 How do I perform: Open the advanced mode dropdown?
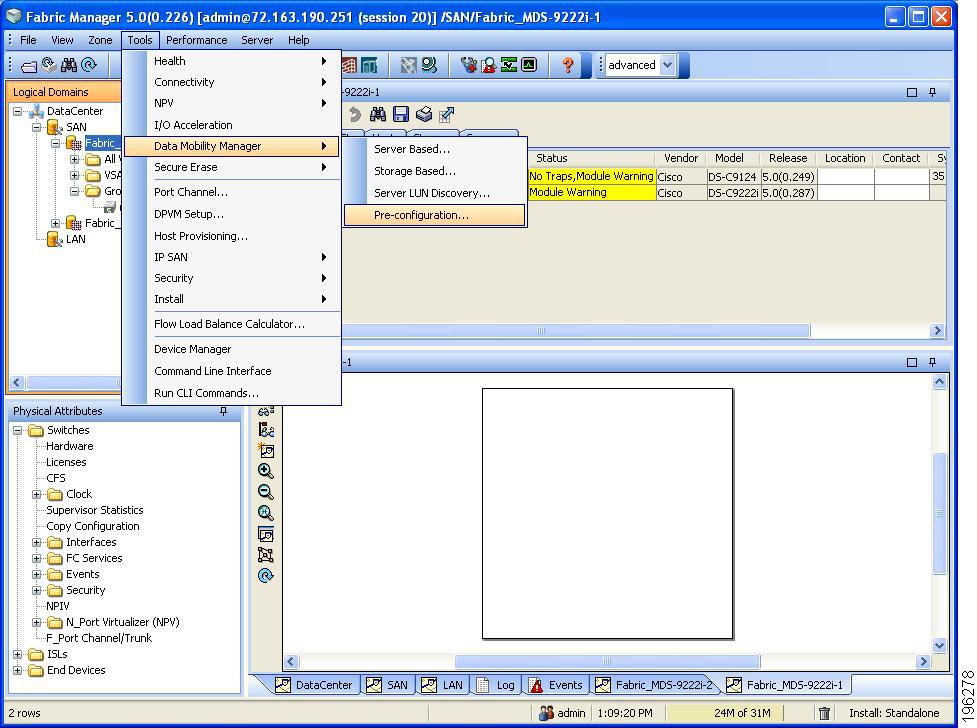pyautogui.click(x=668, y=65)
